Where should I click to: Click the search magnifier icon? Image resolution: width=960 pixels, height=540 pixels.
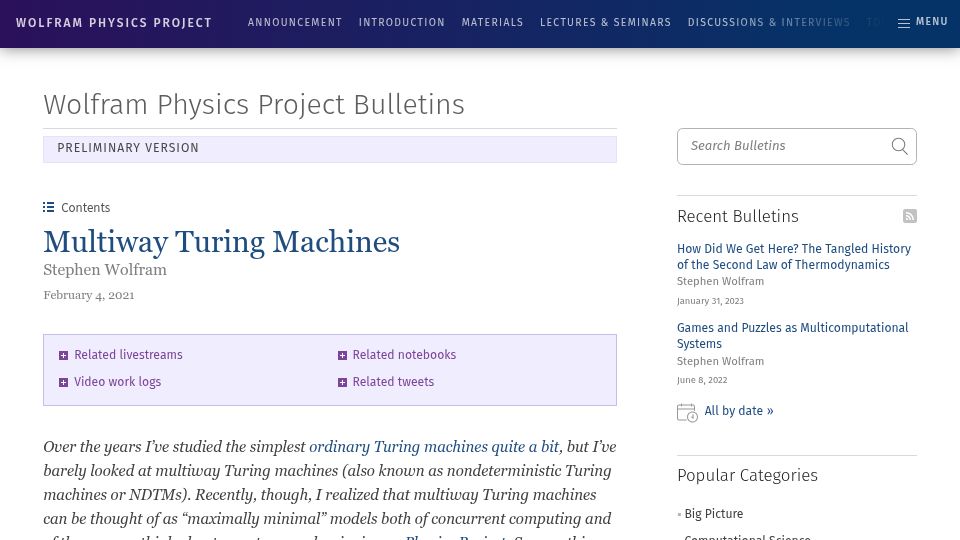[899, 146]
